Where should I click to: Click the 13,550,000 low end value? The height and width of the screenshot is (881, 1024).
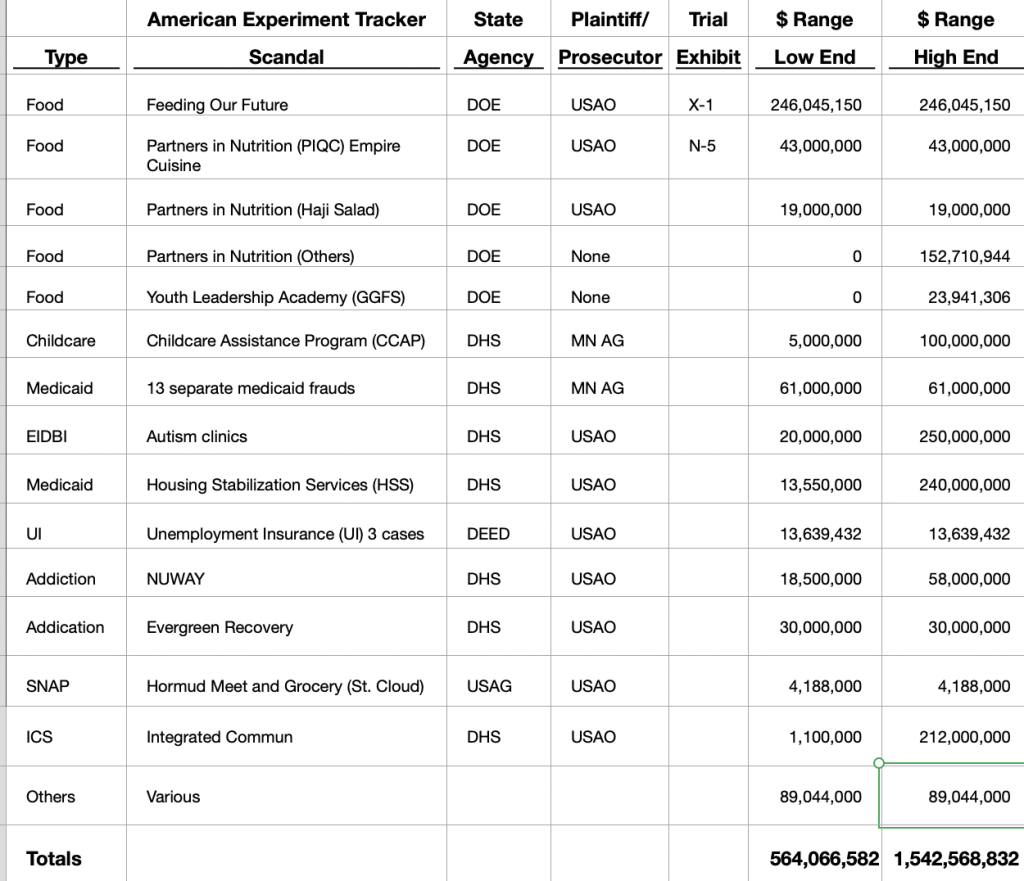pos(820,485)
